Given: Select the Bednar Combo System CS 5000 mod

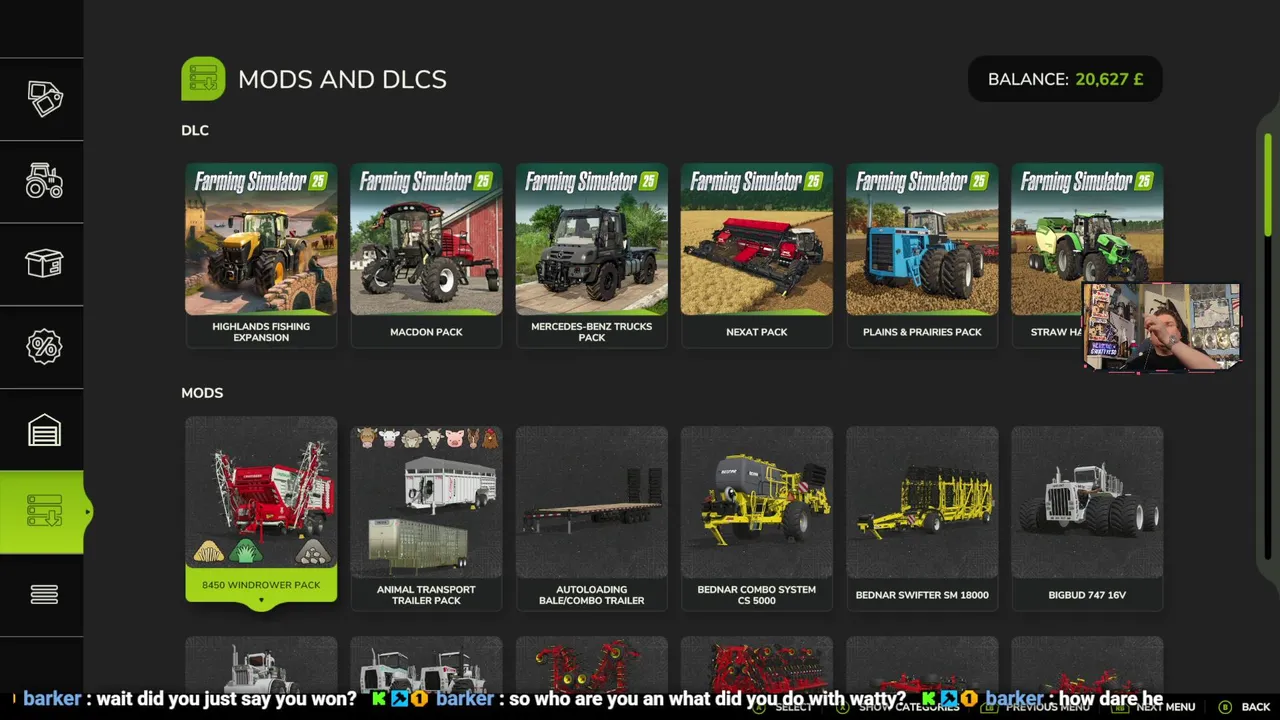Looking at the screenshot, I should 757,518.
